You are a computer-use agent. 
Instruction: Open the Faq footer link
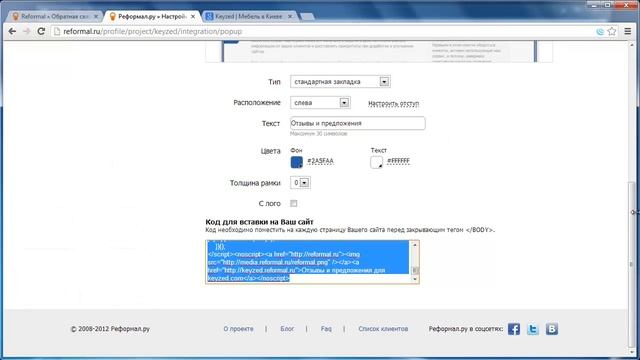pos(326,329)
